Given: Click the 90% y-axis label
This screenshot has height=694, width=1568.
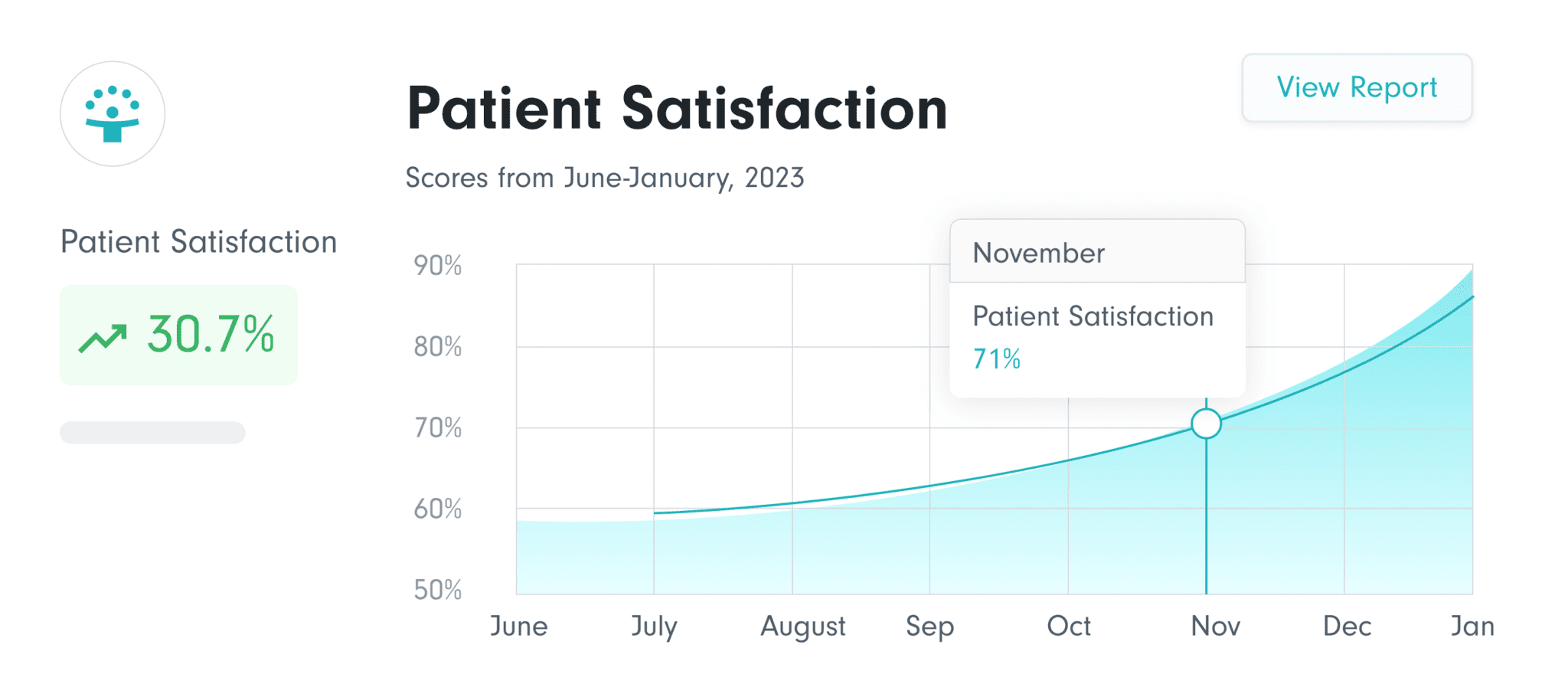Looking at the screenshot, I should (437, 266).
